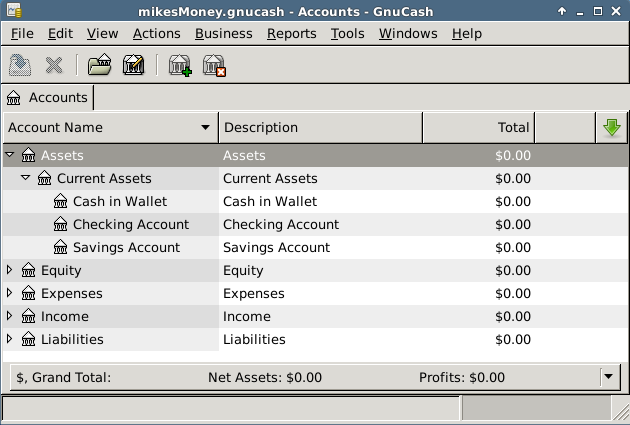Screen dimensions: 630x425
Task: Click the bank icon beside Assets
Action: click(28, 155)
